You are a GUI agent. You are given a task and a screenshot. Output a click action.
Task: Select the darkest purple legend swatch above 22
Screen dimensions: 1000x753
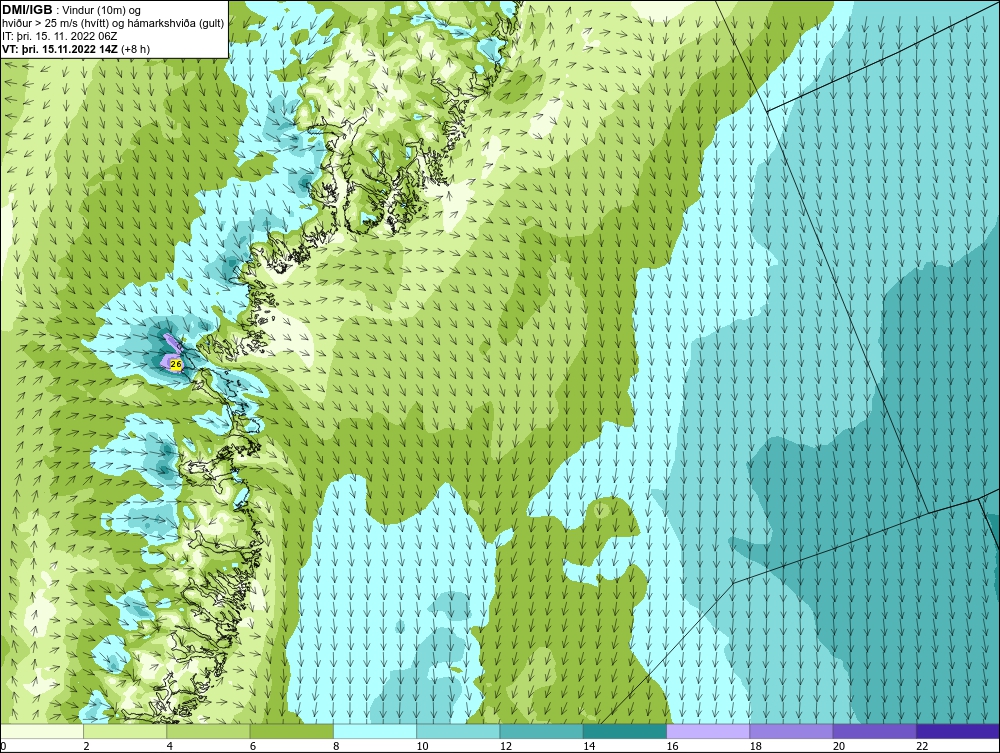pyautogui.click(x=958, y=731)
